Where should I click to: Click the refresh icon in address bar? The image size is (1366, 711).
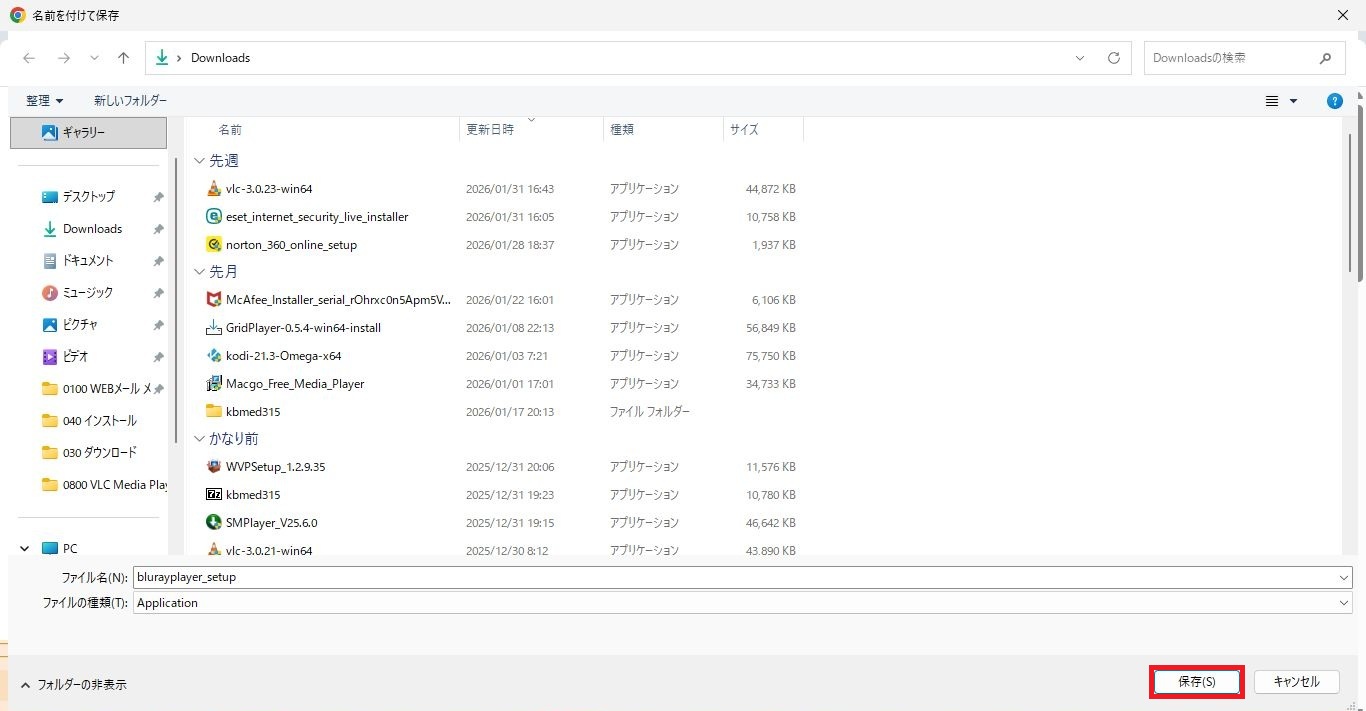pyautogui.click(x=1113, y=58)
